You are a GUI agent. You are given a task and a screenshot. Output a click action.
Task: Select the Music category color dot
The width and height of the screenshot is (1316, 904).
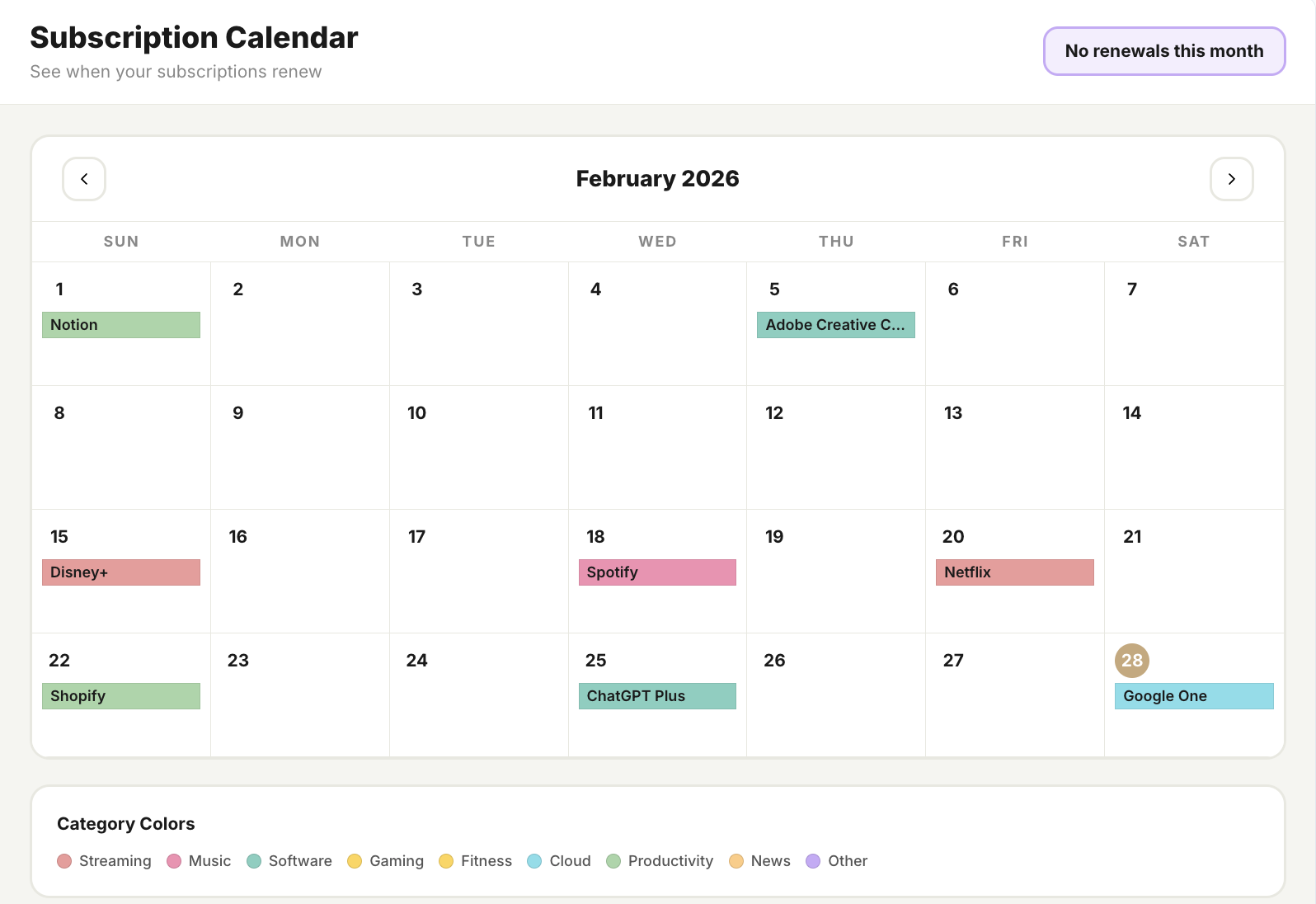pyautogui.click(x=173, y=861)
